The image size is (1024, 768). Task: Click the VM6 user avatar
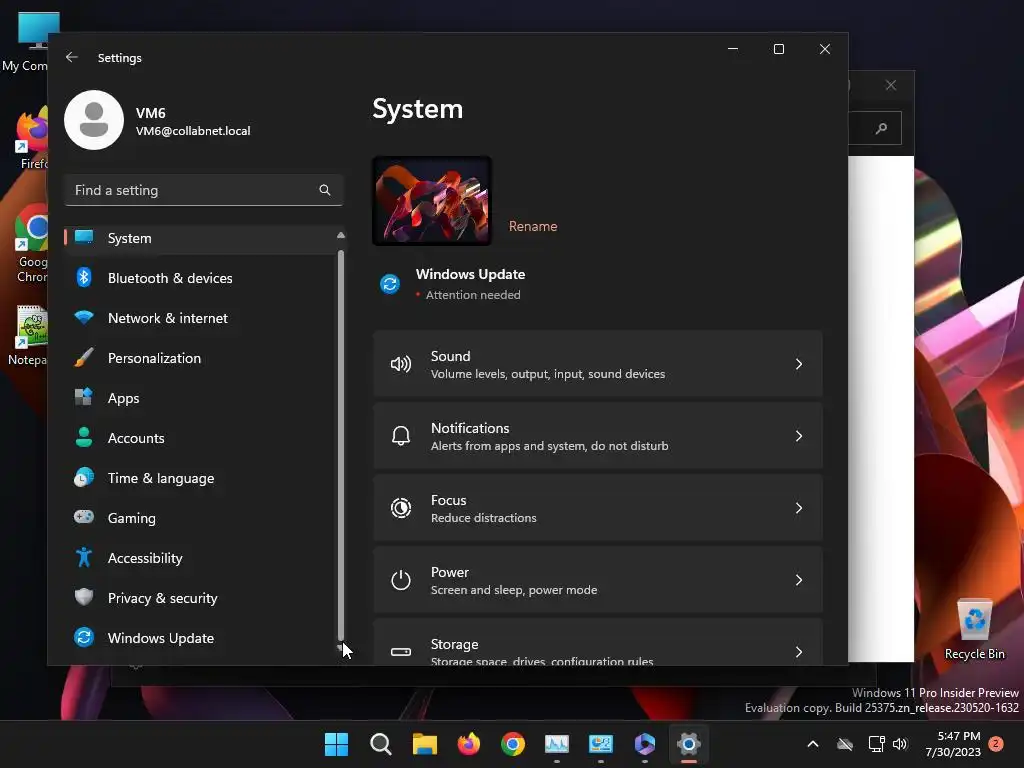pyautogui.click(x=94, y=120)
